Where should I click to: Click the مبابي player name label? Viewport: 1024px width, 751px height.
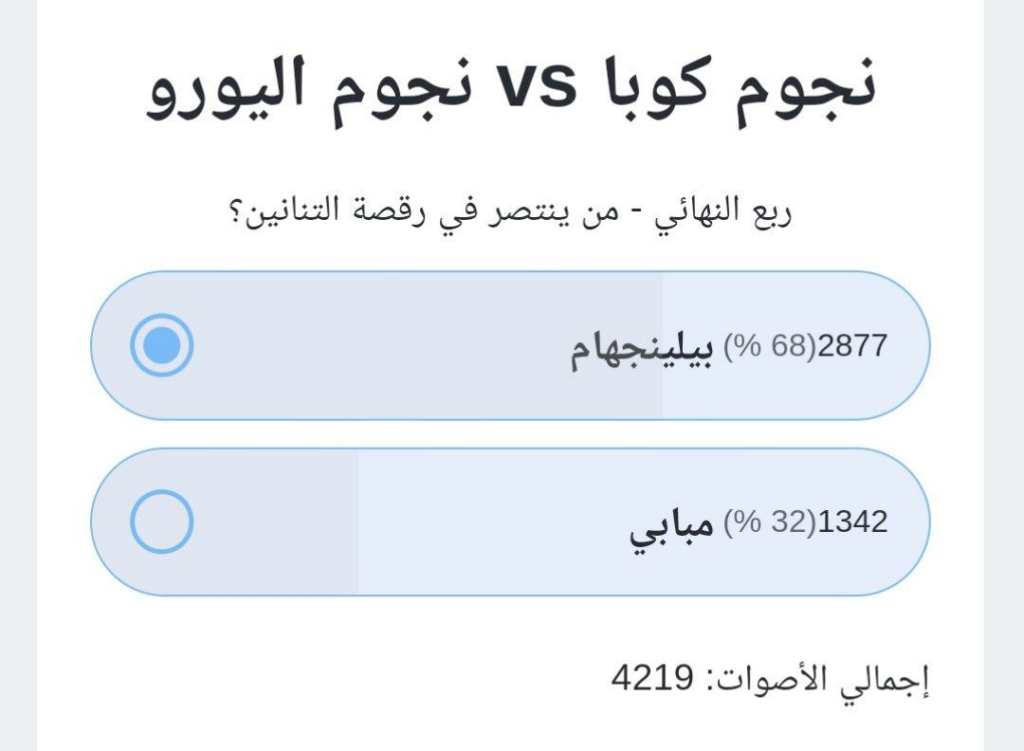pyautogui.click(x=671, y=524)
